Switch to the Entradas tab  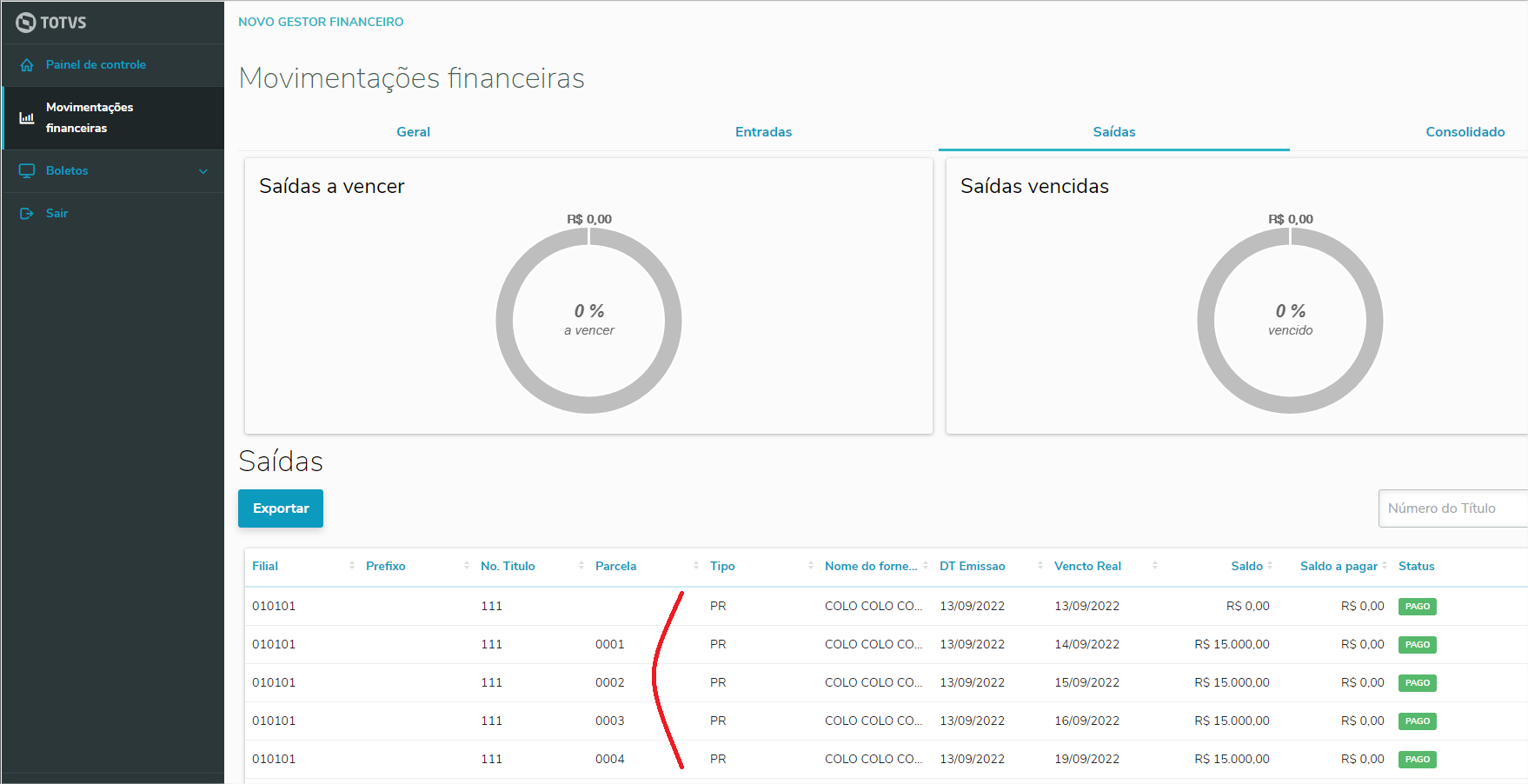(x=763, y=131)
